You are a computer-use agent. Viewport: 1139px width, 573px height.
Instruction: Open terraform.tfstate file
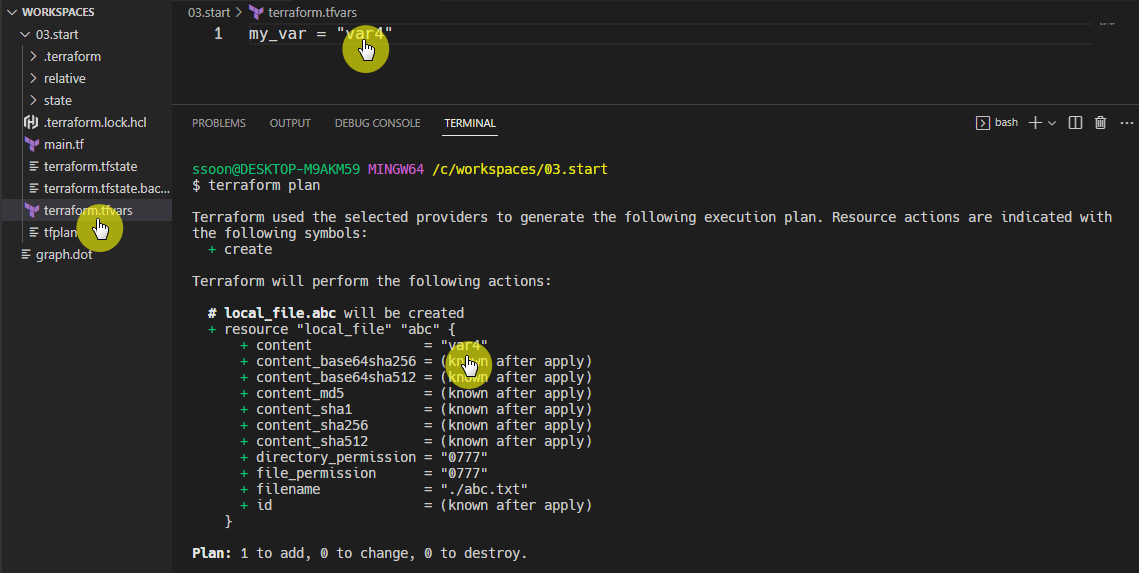pos(90,166)
